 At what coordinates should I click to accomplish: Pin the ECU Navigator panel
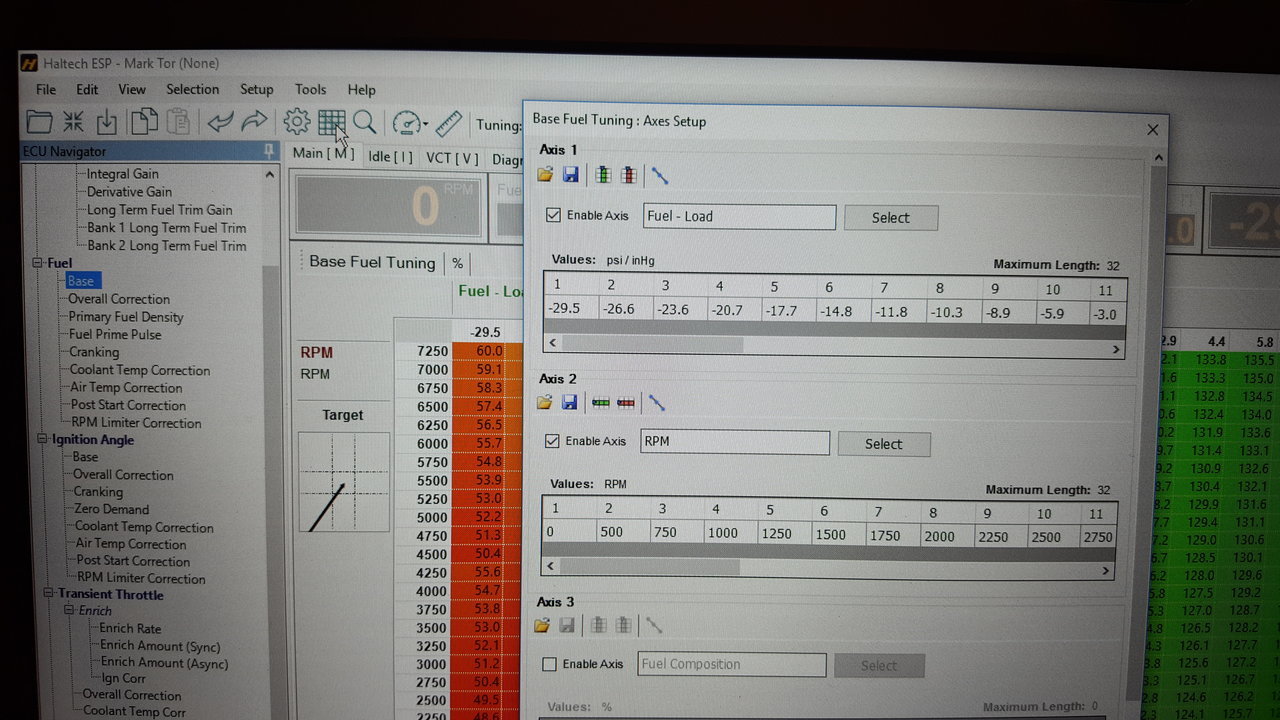click(x=268, y=150)
